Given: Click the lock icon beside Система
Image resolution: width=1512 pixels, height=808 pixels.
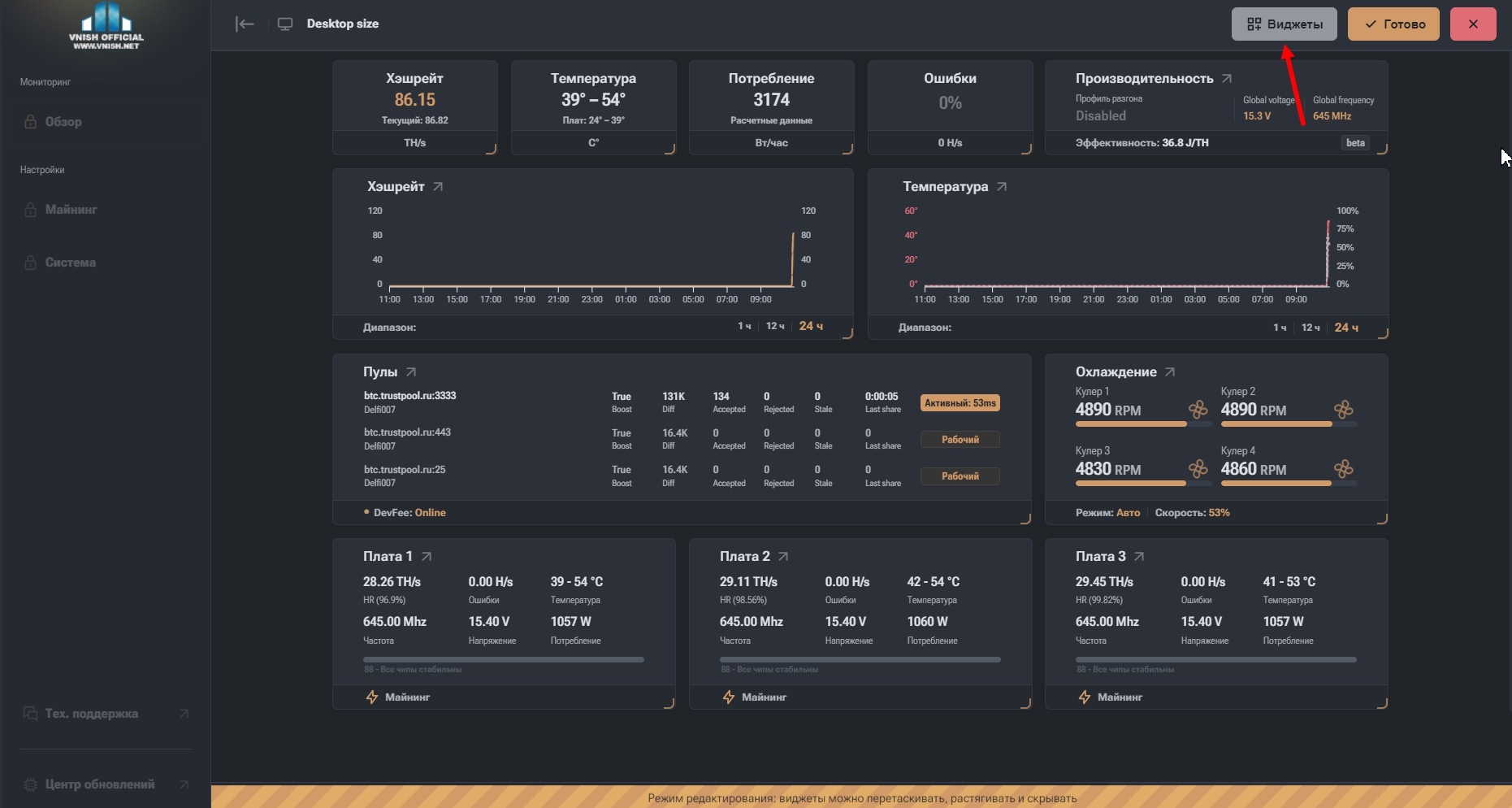Looking at the screenshot, I should point(30,263).
